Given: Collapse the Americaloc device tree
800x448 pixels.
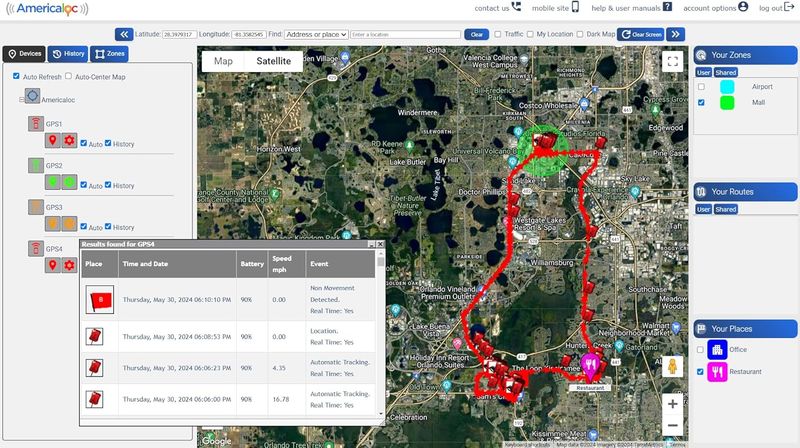Looking at the screenshot, I should tap(21, 99).
